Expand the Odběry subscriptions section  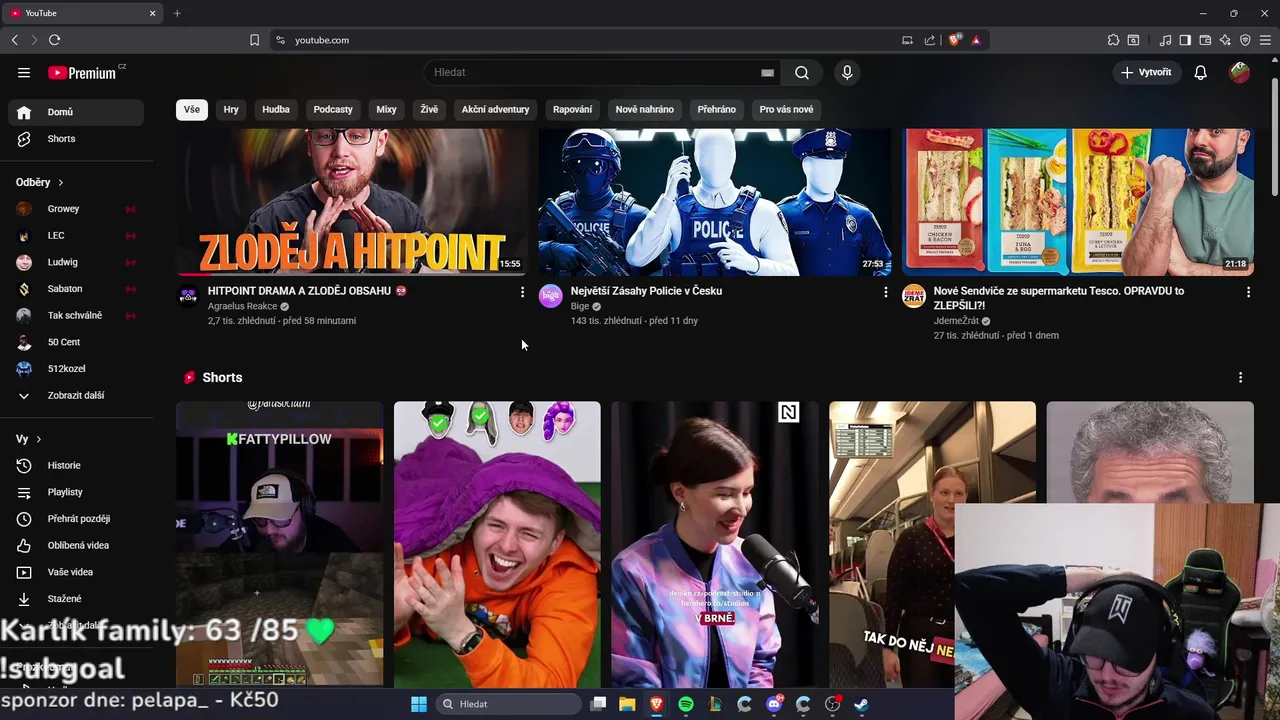(x=40, y=182)
